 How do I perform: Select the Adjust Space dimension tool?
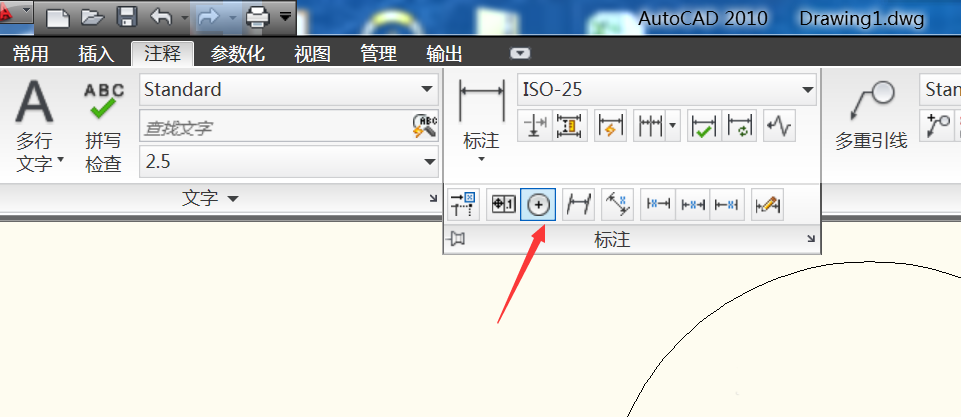pyautogui.click(x=571, y=126)
